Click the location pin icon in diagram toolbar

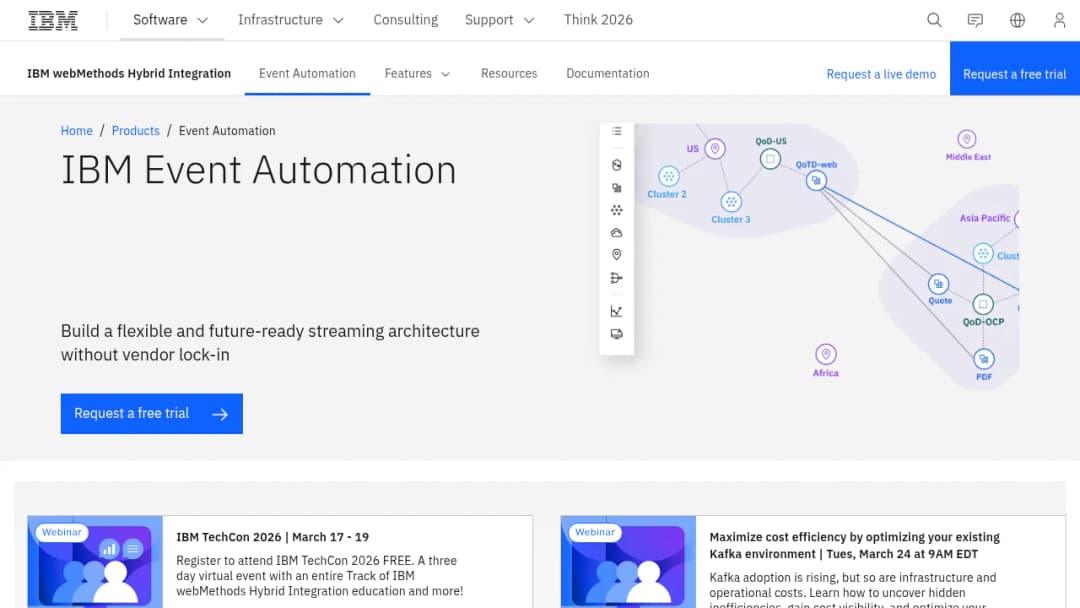[x=616, y=255]
